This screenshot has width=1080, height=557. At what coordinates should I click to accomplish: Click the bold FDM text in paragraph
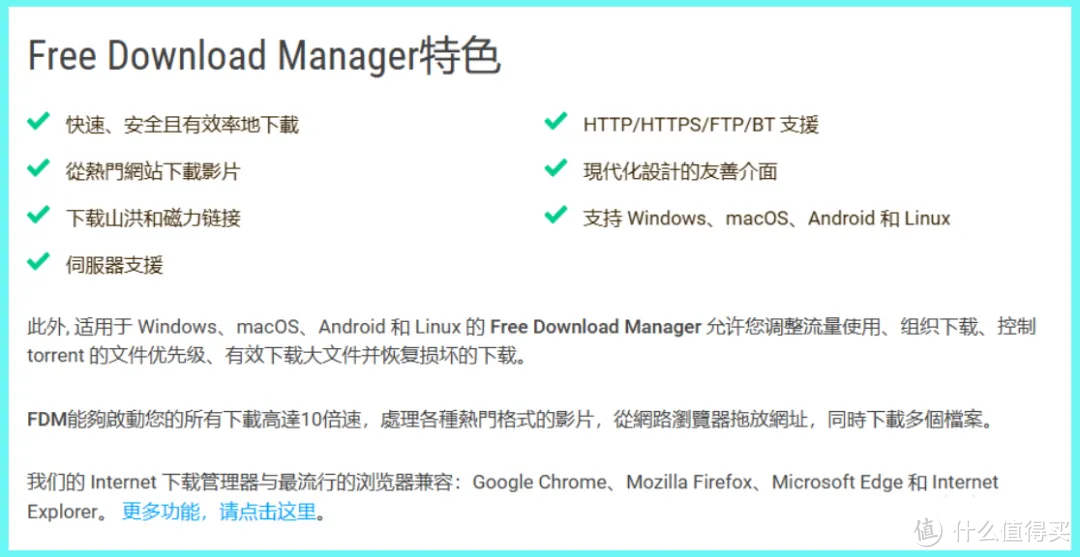click(46, 419)
